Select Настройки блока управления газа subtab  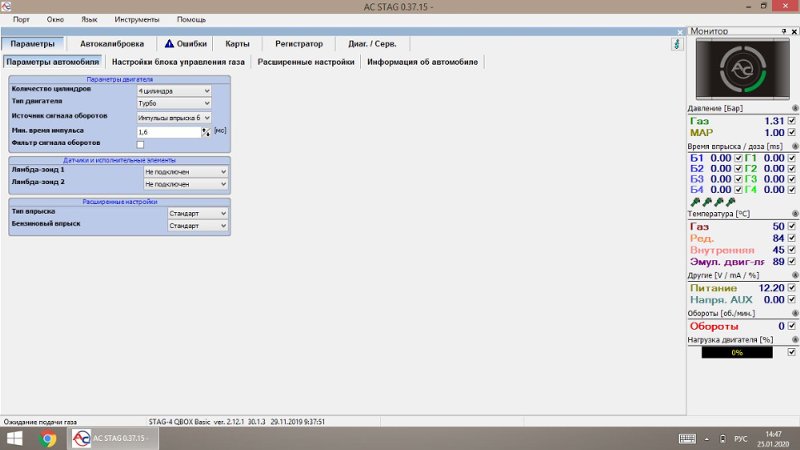coord(178,62)
